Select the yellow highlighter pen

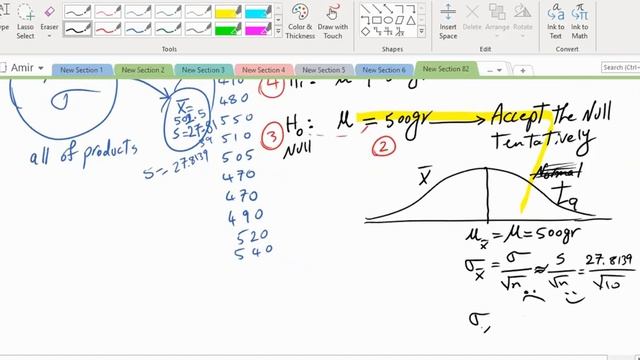click(x=228, y=12)
